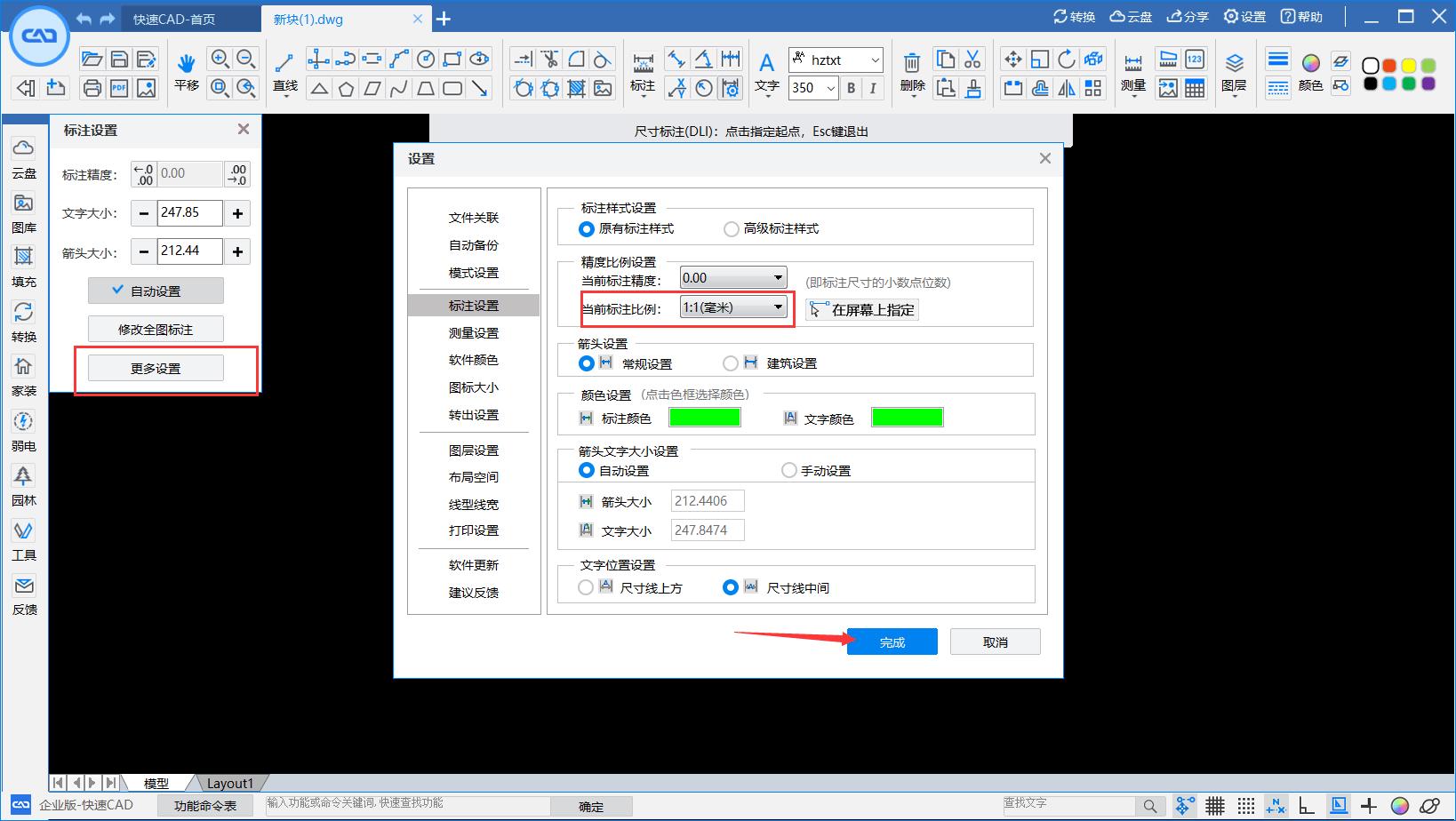Select 测量设置 in the settings sidebar

coord(474,332)
